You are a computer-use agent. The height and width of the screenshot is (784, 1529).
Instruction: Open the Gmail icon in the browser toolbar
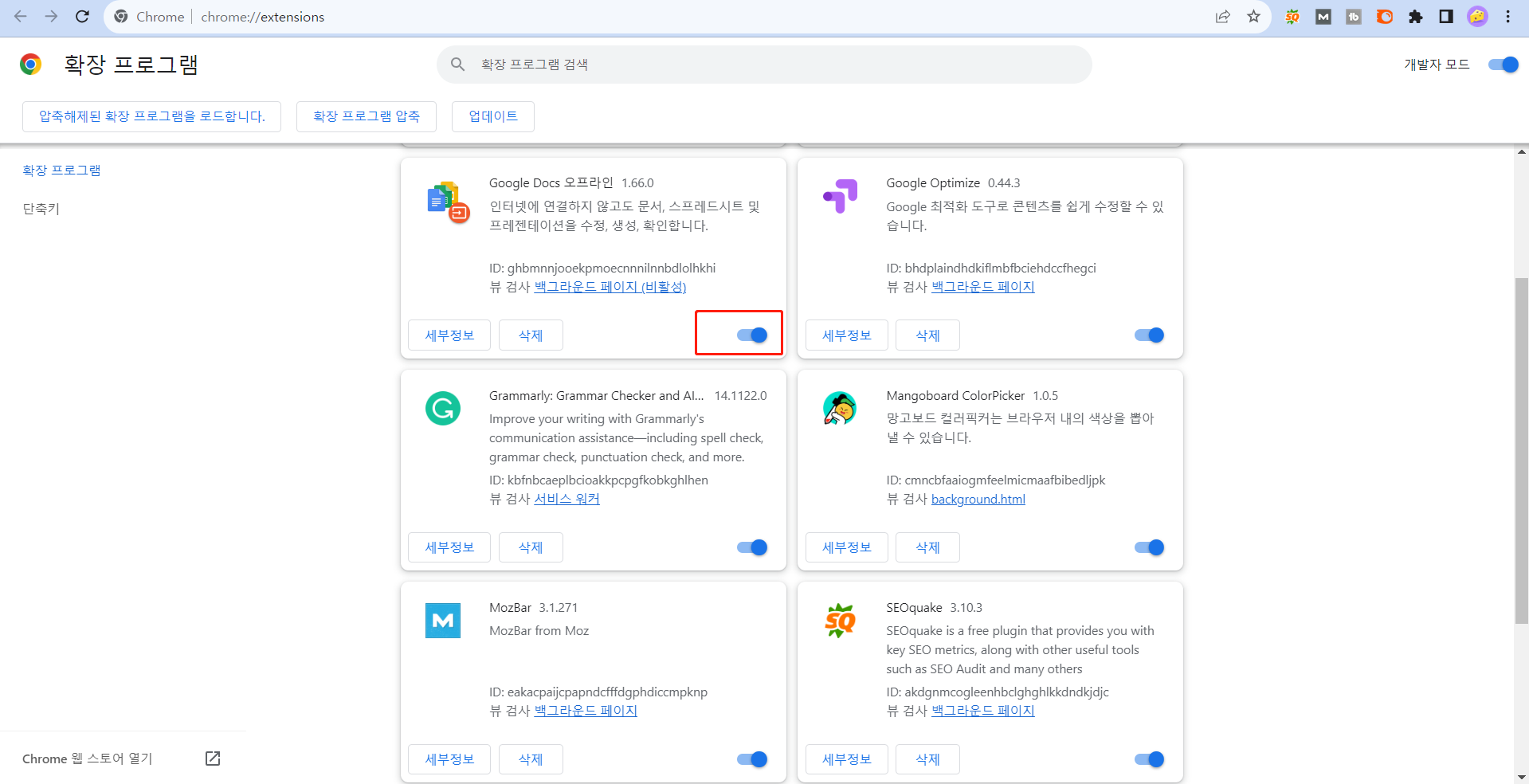pyautogui.click(x=1323, y=17)
